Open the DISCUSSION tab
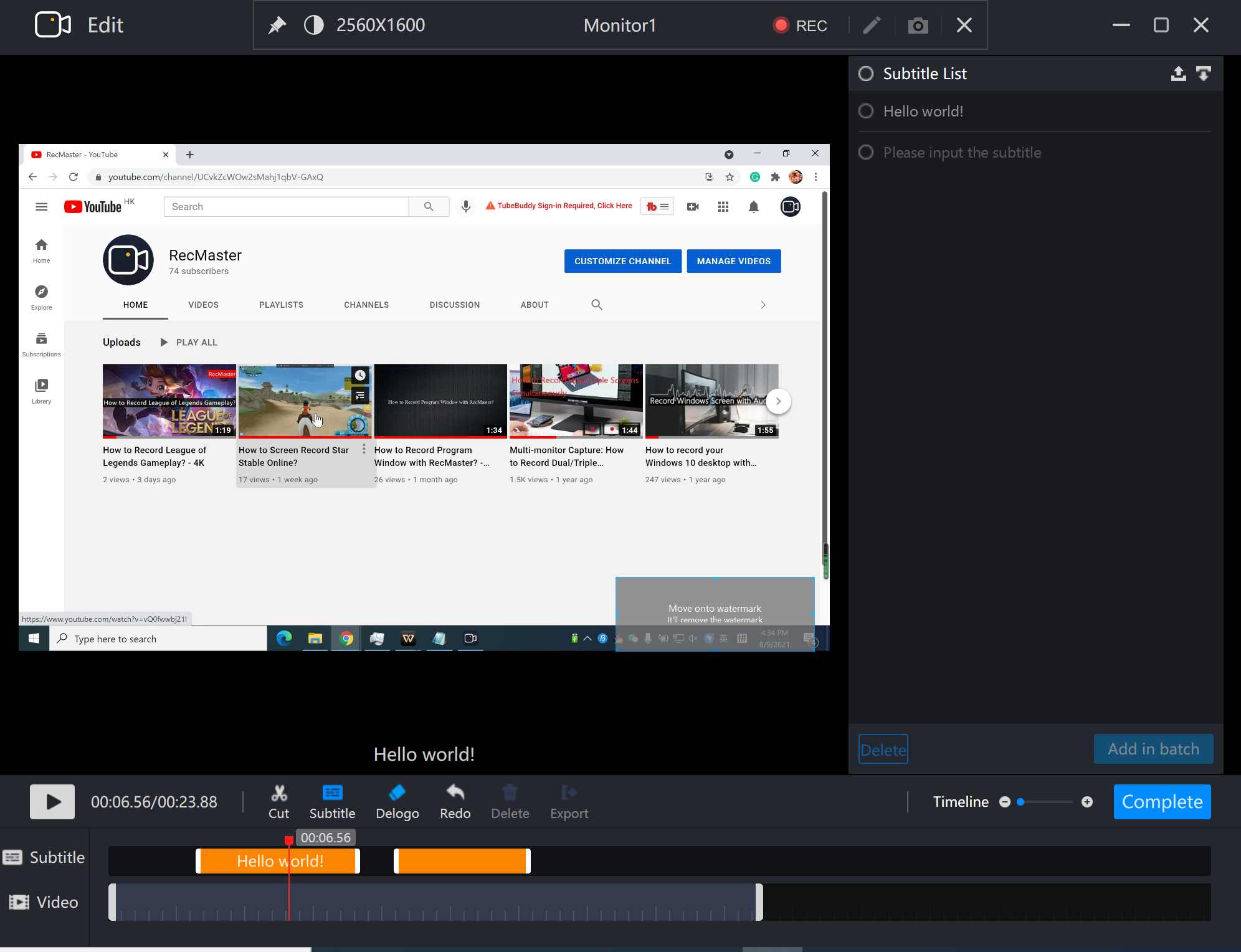The width and height of the screenshot is (1241, 952). pyautogui.click(x=454, y=305)
